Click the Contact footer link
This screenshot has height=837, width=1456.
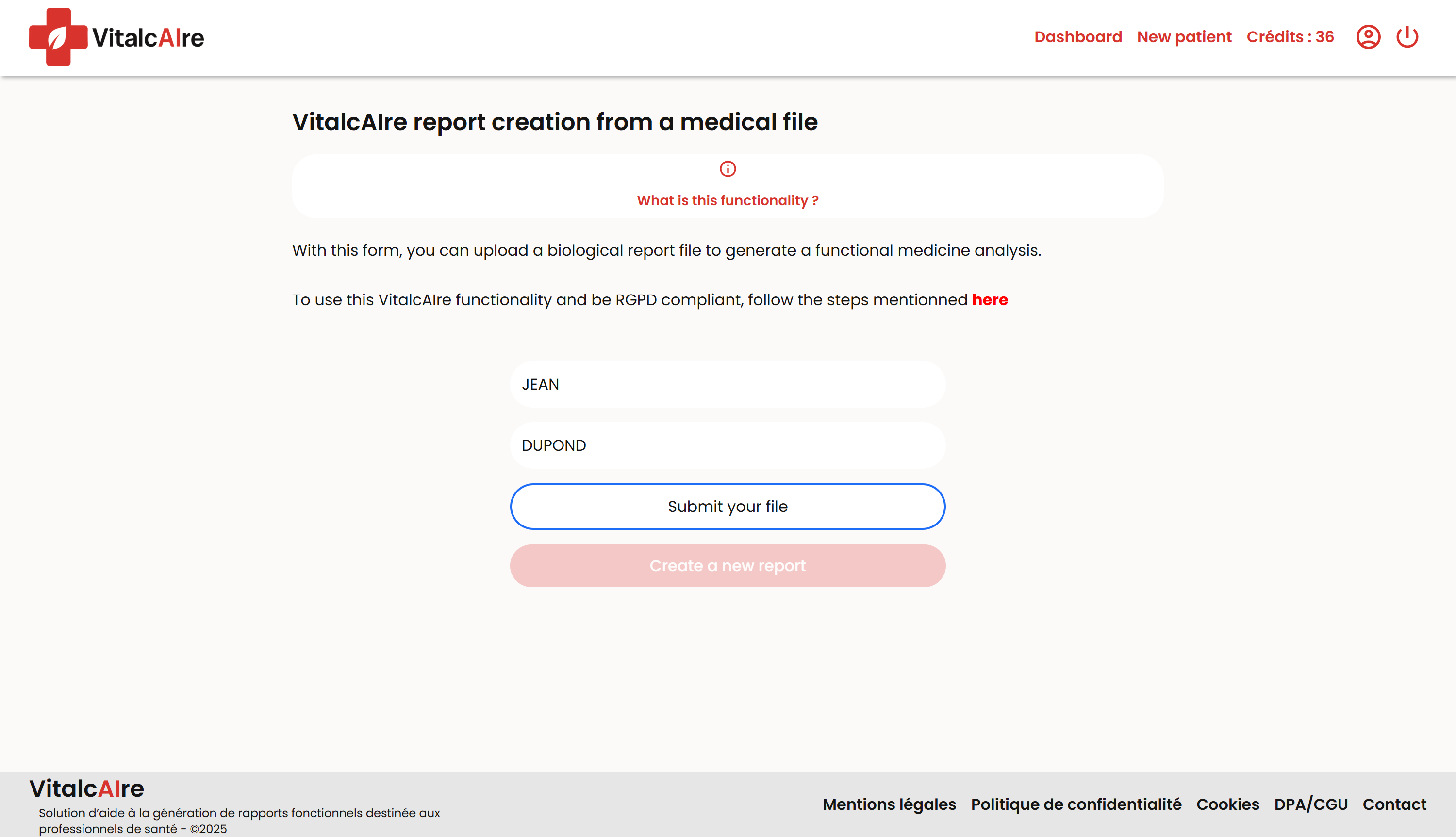[1394, 804]
